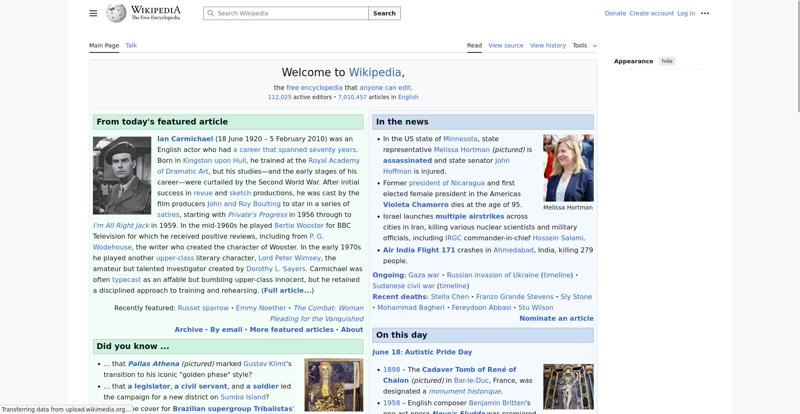
Task: Open the Violeta Chamorro link
Action: coord(416,205)
